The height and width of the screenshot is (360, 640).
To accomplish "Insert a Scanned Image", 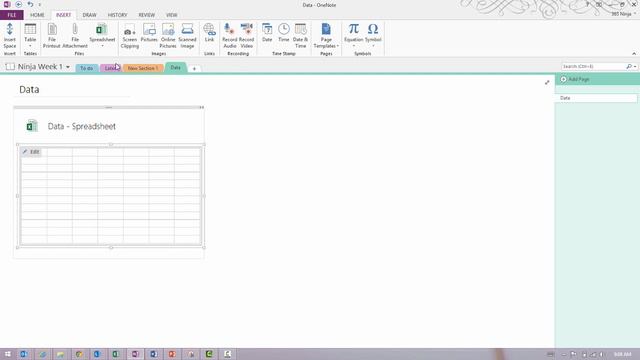I will tap(187, 36).
